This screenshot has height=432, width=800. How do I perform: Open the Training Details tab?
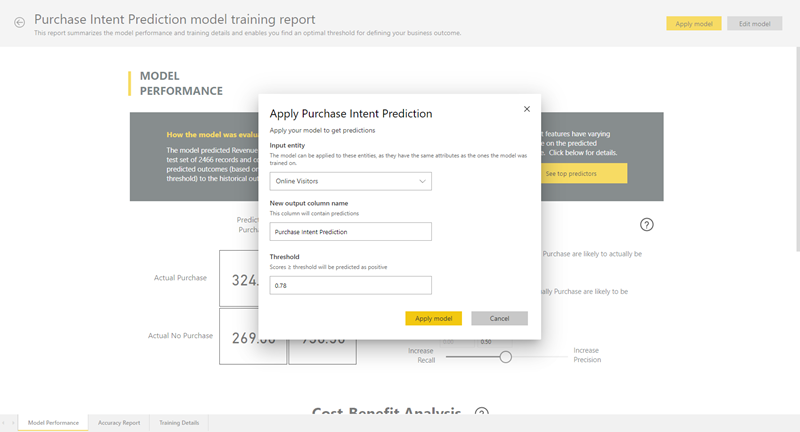179,423
